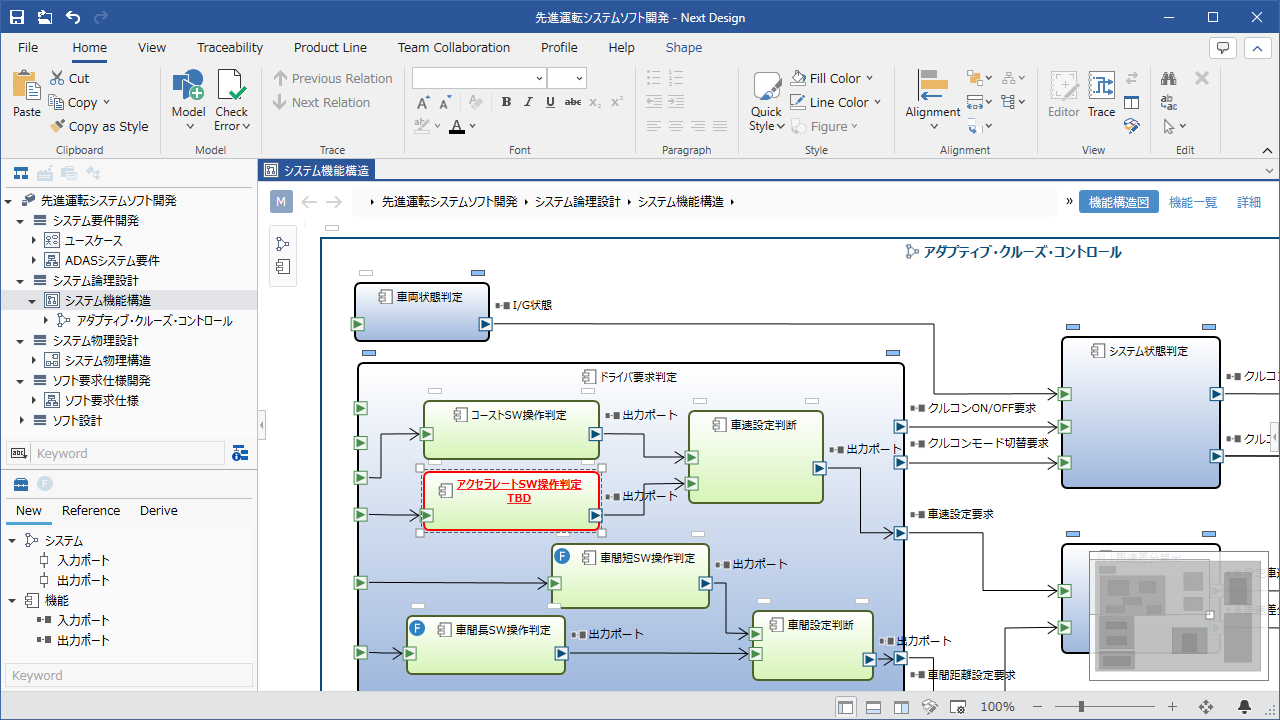Click the Find binoculars icon

coord(1168,78)
